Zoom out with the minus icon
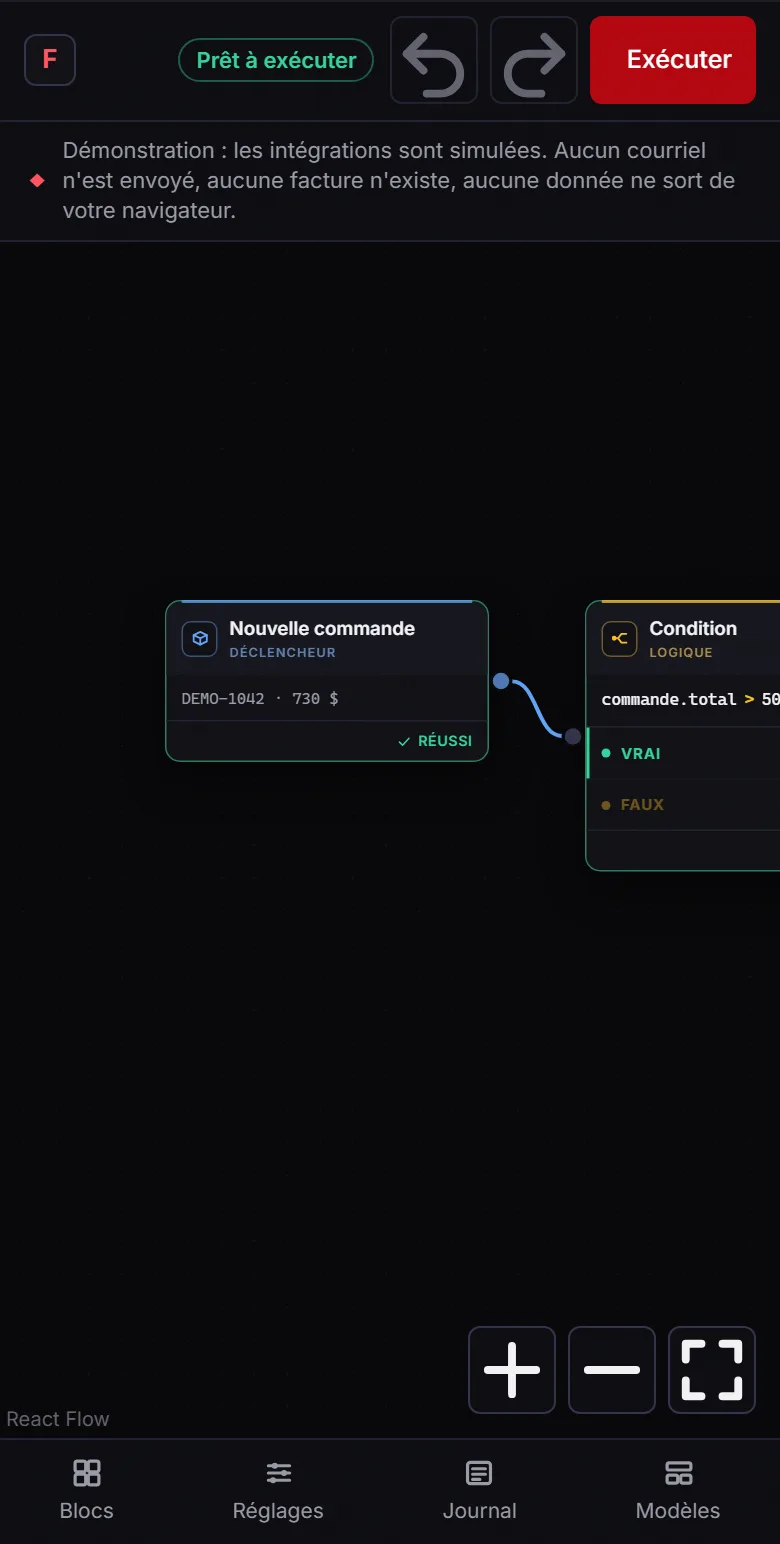 [x=612, y=1370]
